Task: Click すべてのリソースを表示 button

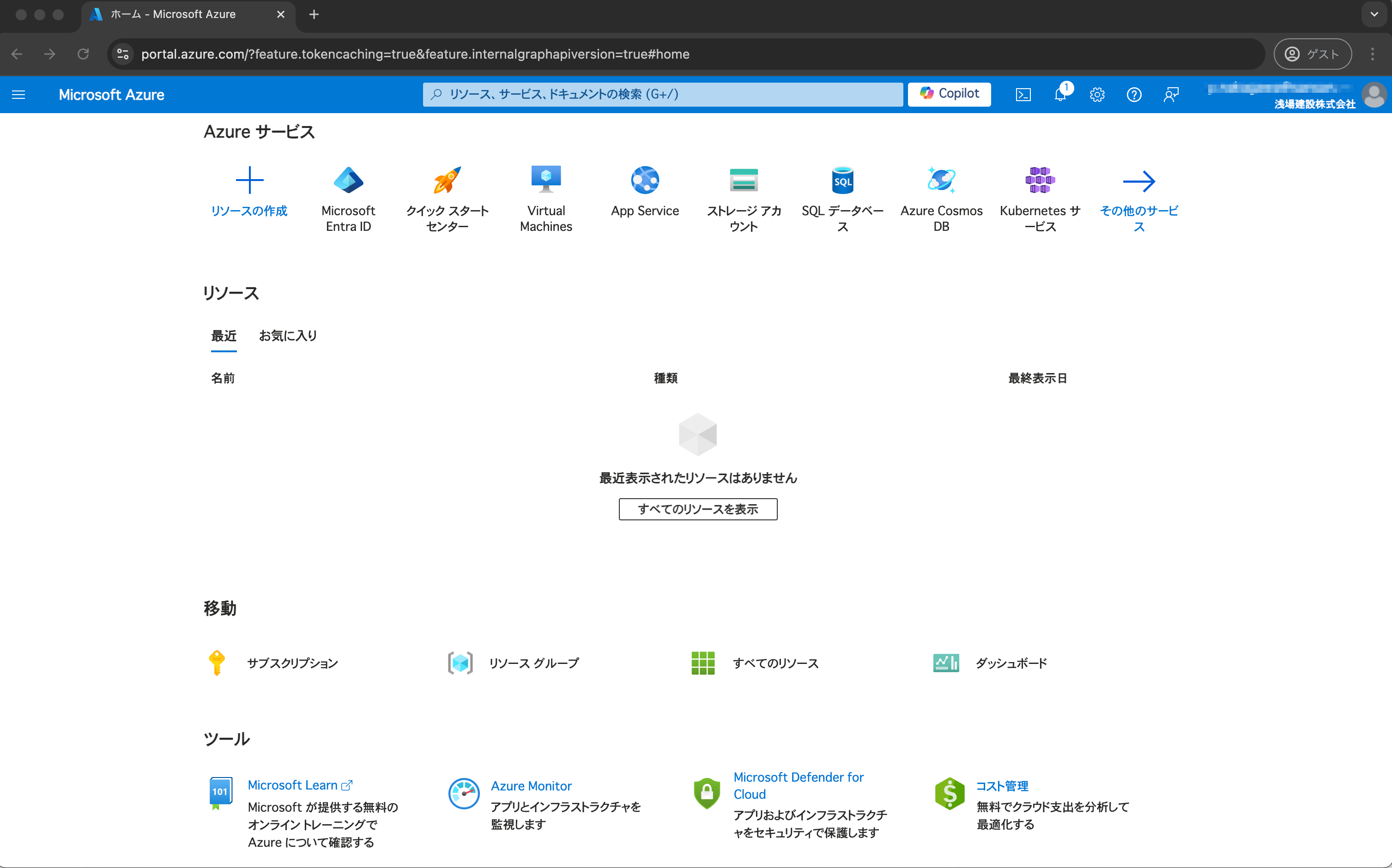Action: point(698,509)
